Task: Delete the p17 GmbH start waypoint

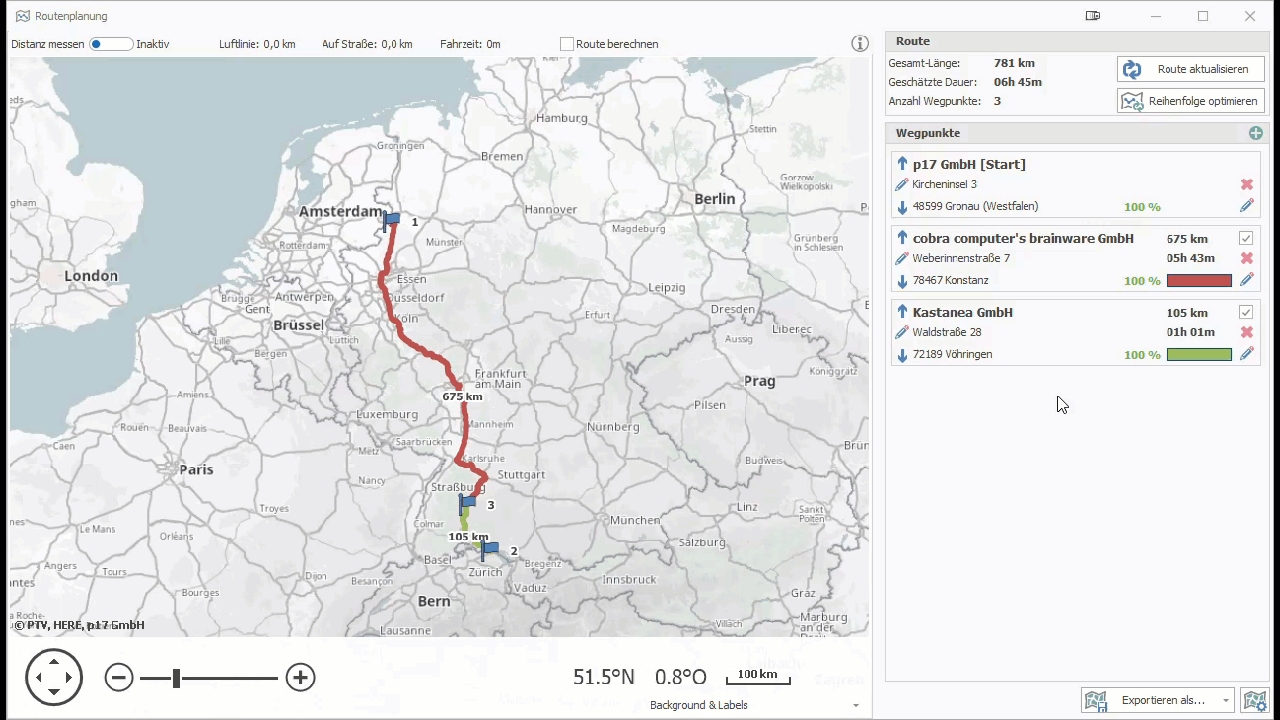Action: pos(1247,185)
